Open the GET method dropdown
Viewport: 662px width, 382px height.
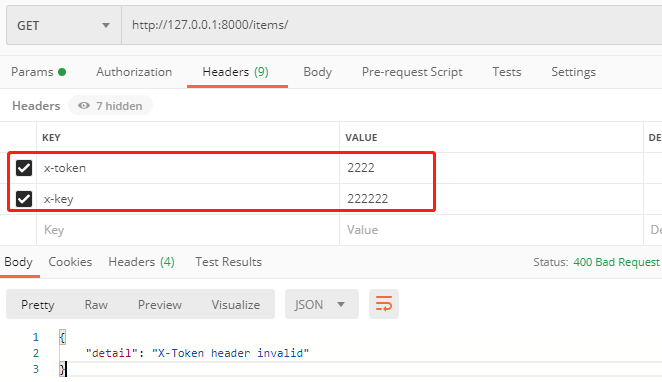click(64, 25)
